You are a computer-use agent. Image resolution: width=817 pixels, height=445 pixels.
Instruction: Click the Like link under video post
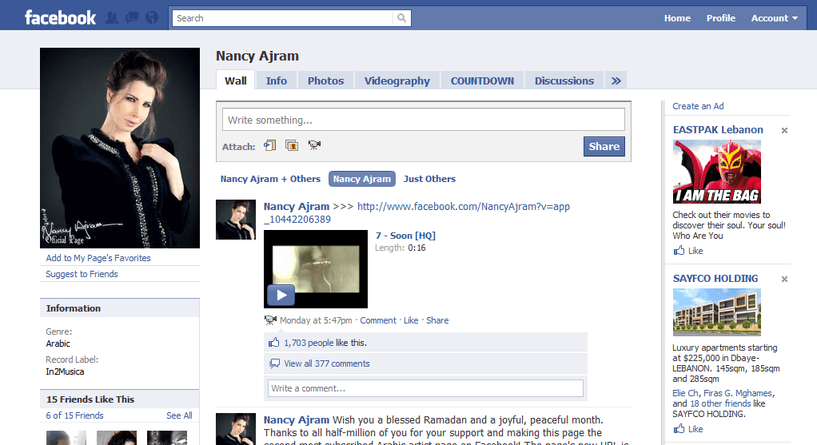[411, 320]
